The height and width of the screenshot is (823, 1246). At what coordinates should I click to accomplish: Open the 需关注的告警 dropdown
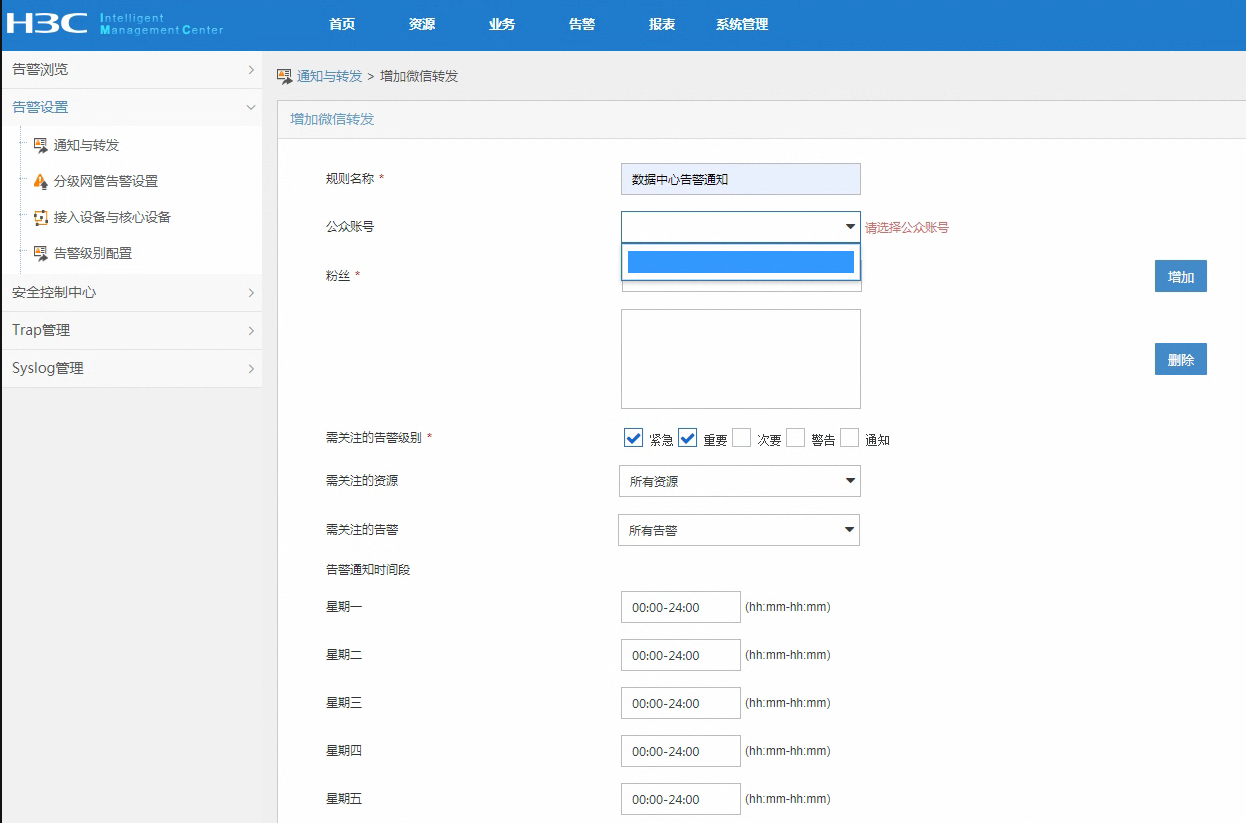click(x=738, y=530)
